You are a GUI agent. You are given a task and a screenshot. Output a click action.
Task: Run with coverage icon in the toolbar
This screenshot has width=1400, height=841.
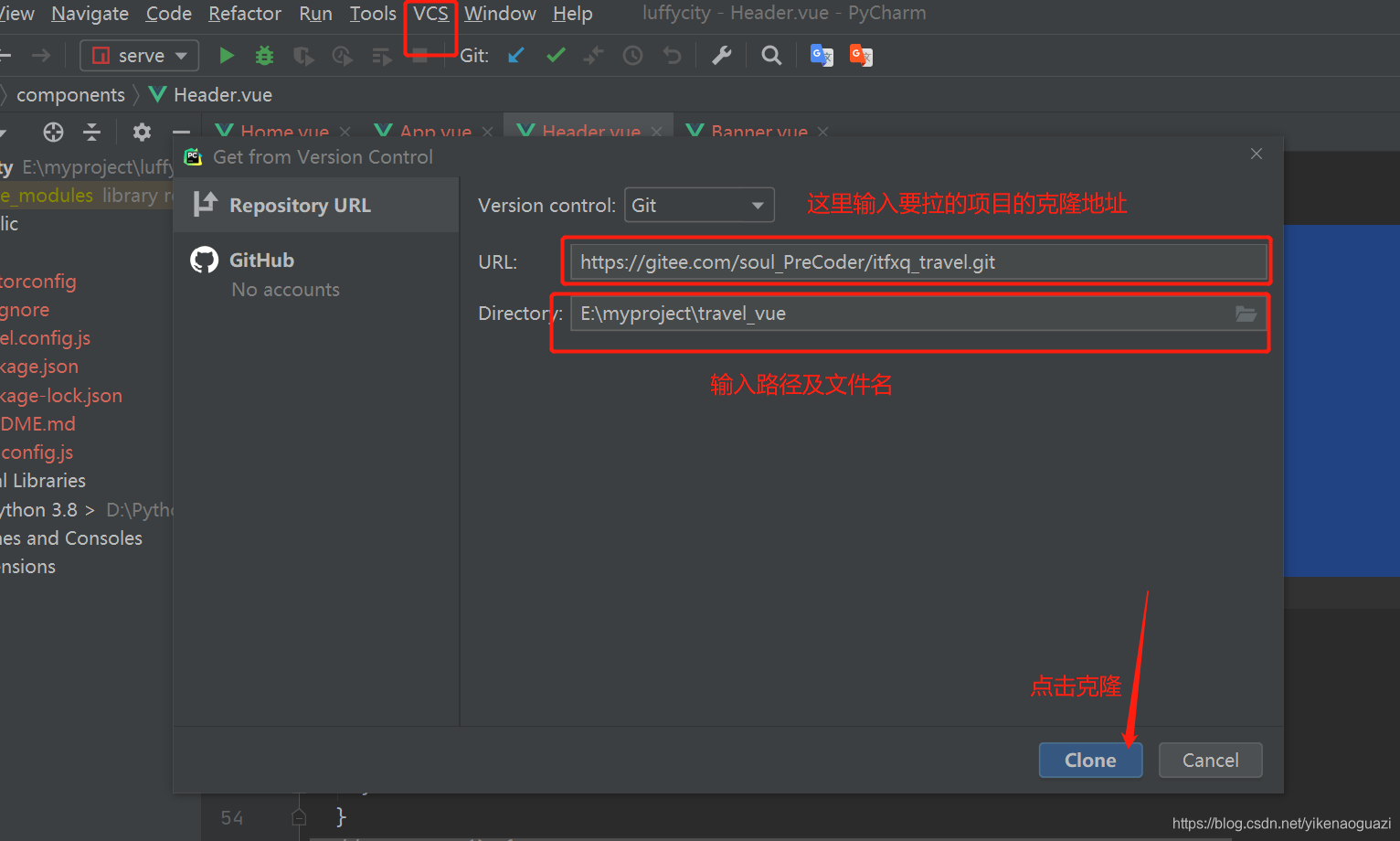303,56
